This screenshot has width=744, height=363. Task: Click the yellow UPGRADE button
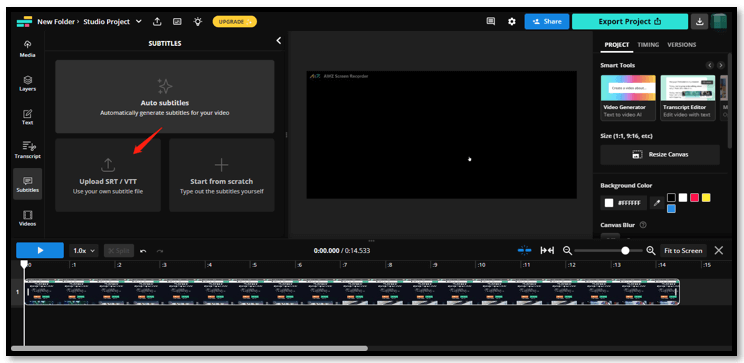(234, 21)
